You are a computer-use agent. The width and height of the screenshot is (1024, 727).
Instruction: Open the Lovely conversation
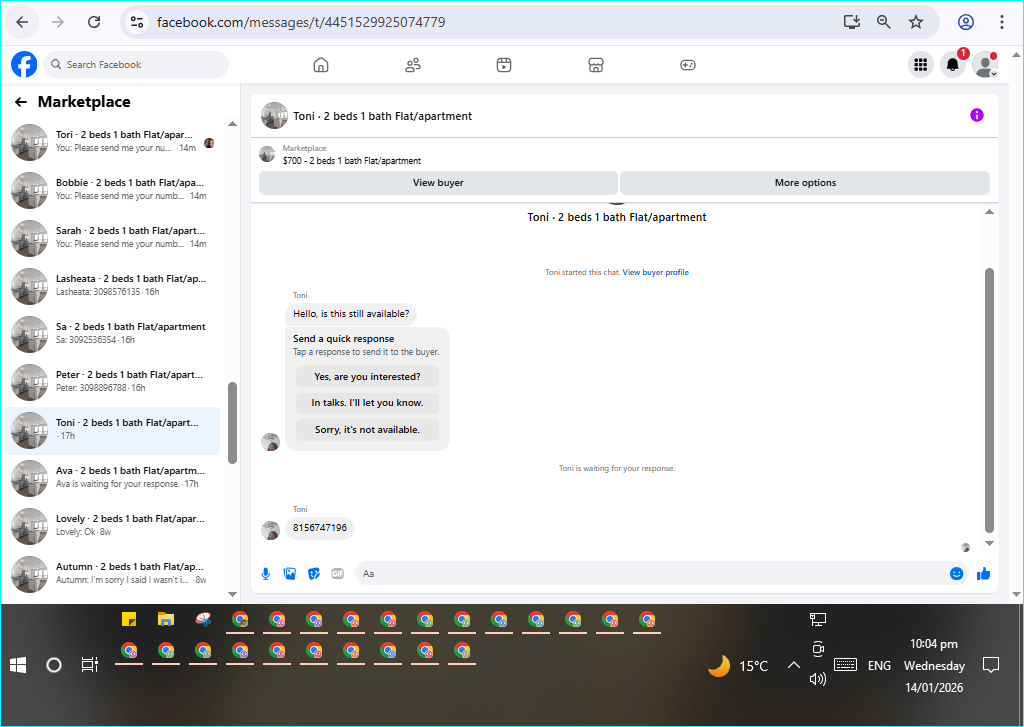tap(112, 526)
